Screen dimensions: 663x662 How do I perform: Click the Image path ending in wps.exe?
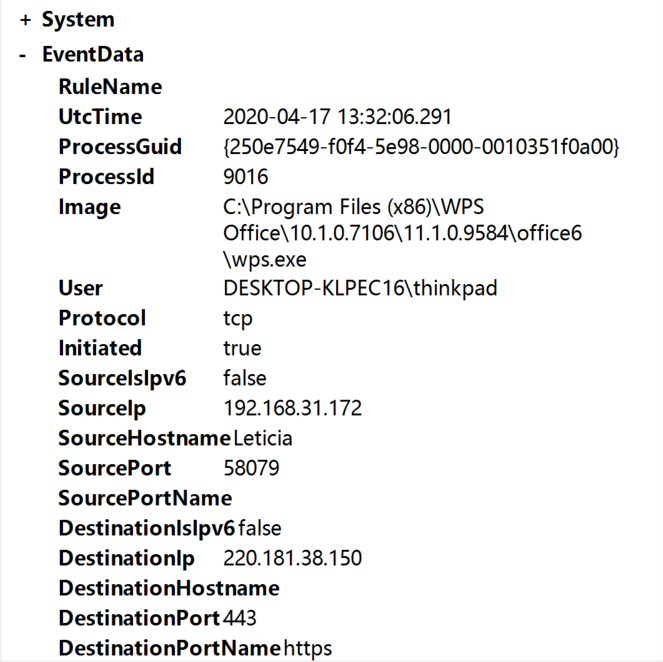pos(402,233)
